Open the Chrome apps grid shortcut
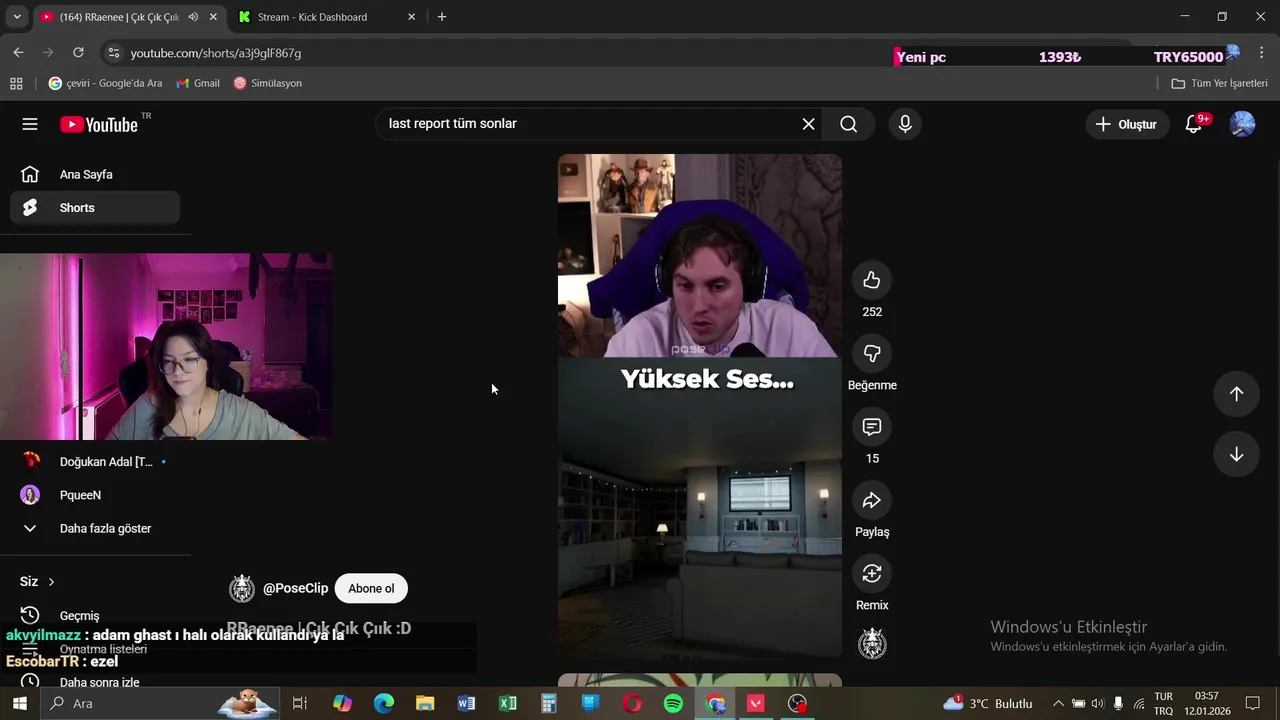 click(x=16, y=83)
